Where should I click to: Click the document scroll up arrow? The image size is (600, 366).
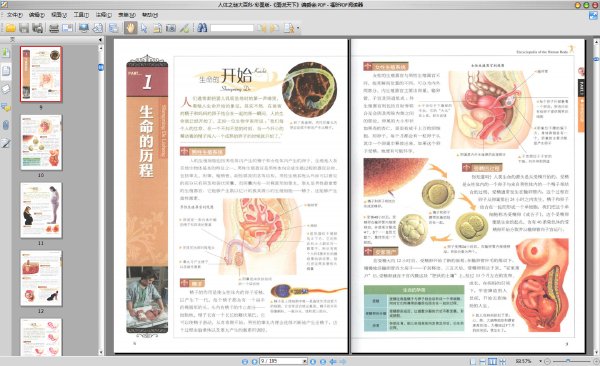(x=596, y=41)
